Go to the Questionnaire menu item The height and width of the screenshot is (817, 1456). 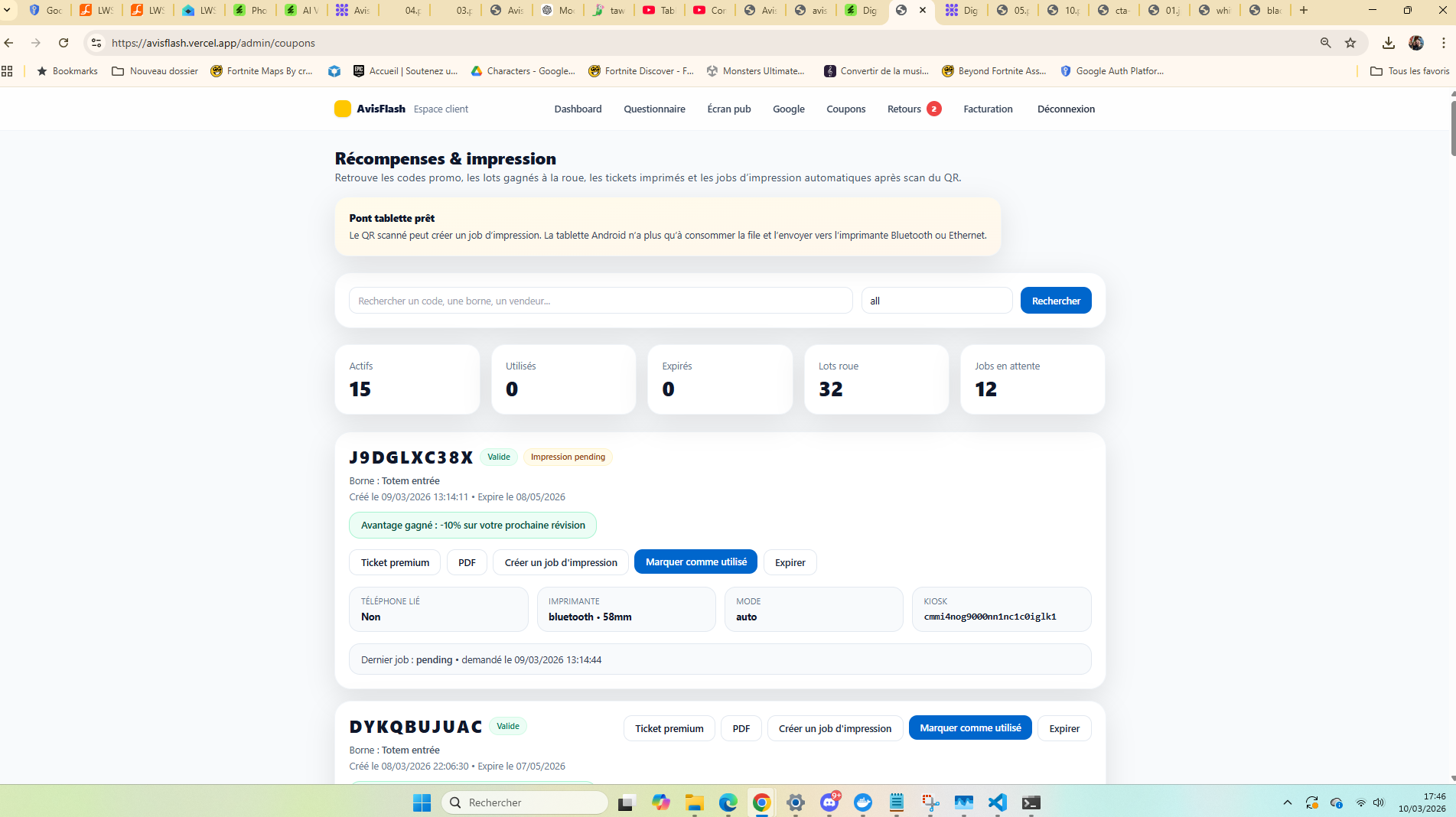coord(654,109)
